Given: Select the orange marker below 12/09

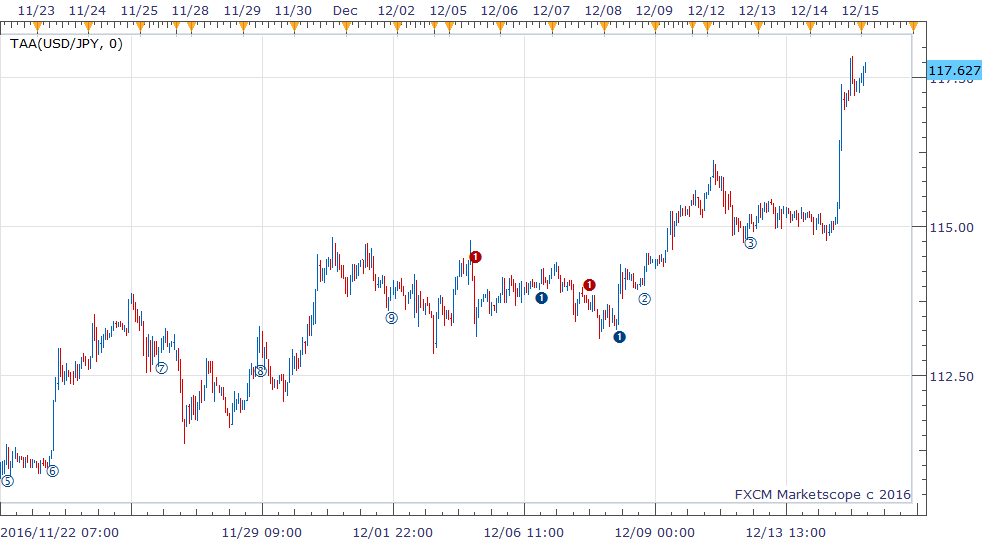Looking at the screenshot, I should click(655, 27).
